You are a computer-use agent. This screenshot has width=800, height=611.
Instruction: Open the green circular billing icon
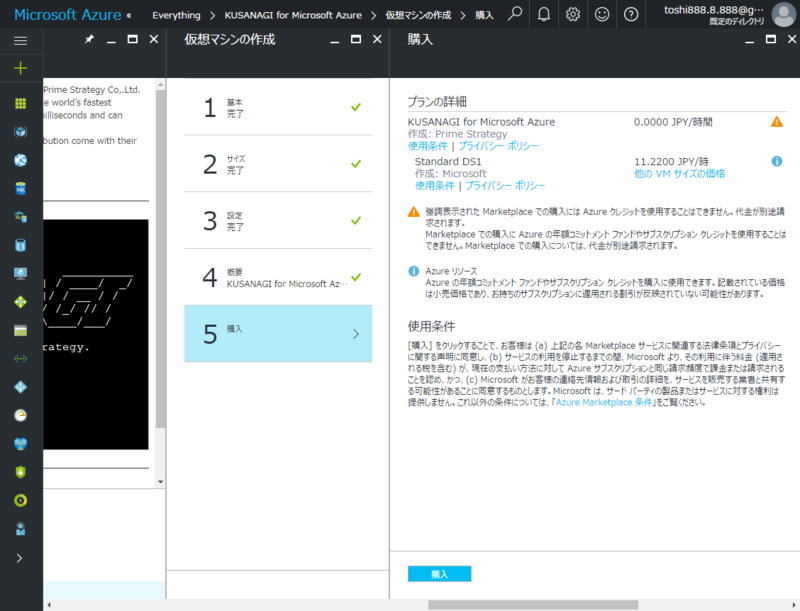(20, 500)
